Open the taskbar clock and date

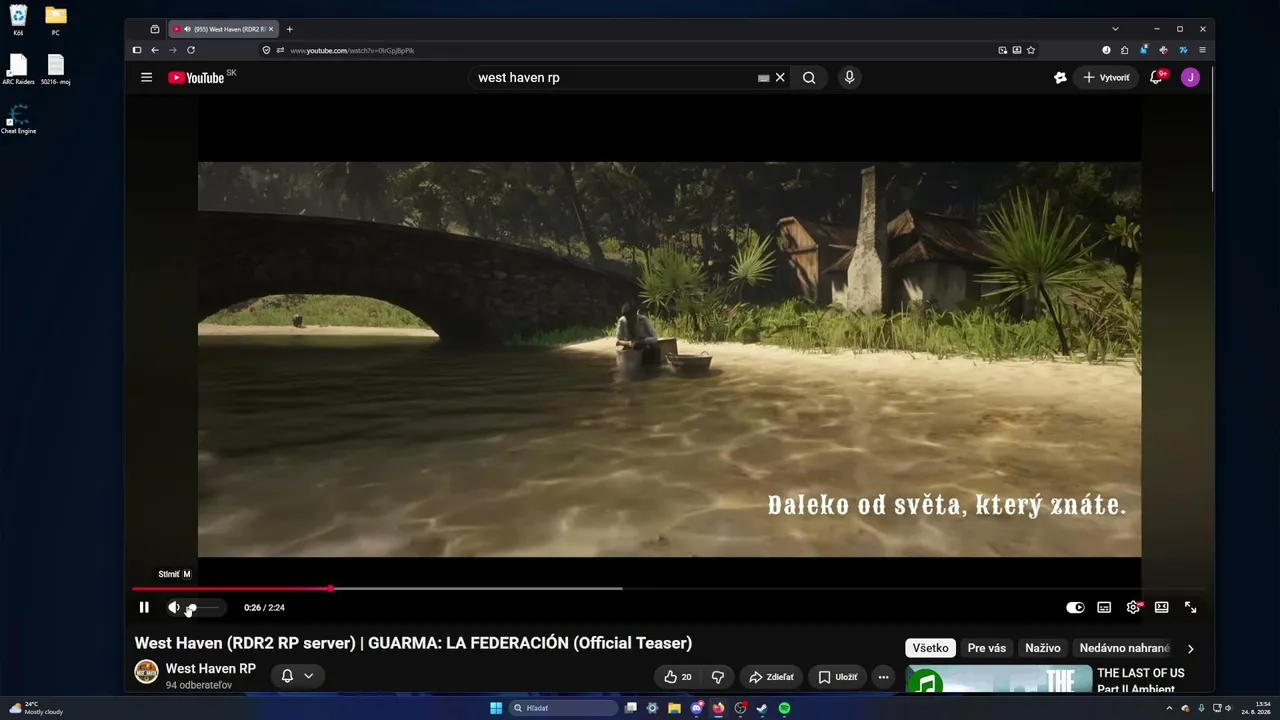pyautogui.click(x=1258, y=708)
